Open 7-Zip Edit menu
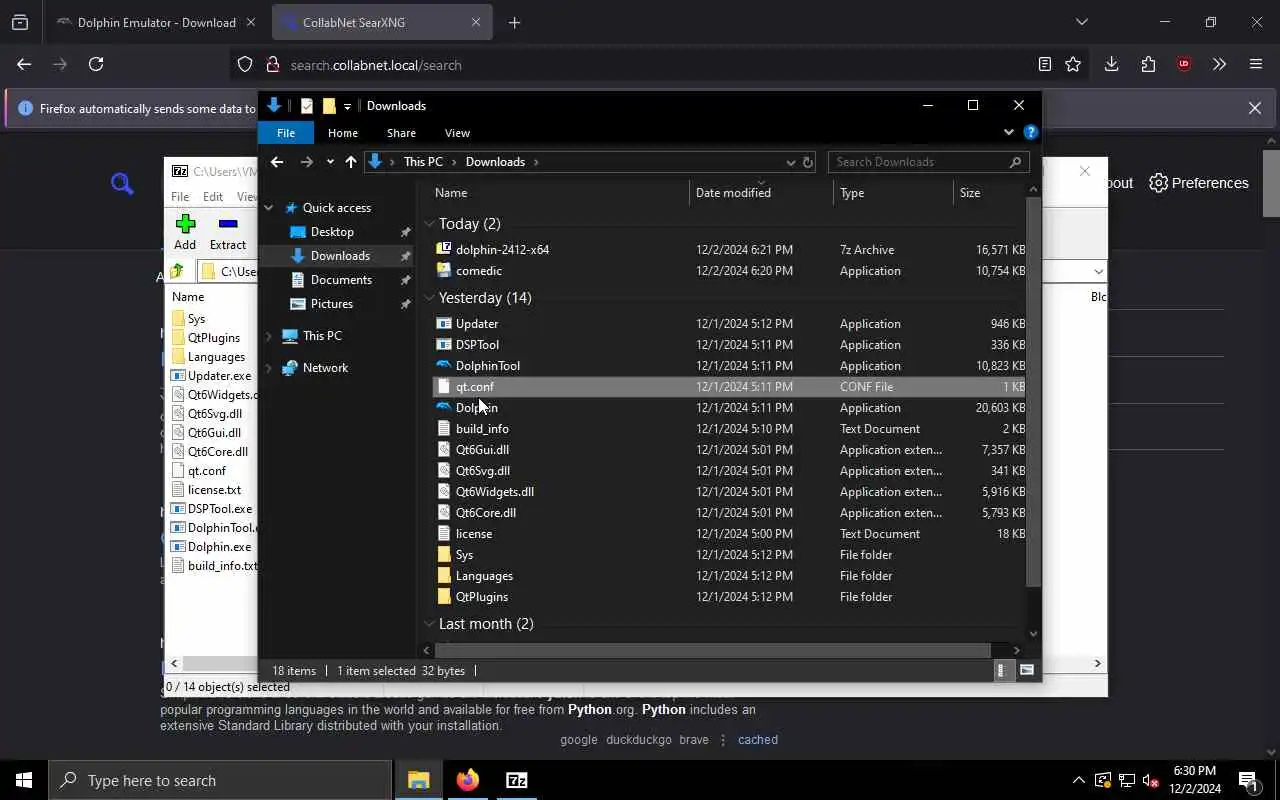Screen dimensions: 1280x800 [213, 197]
